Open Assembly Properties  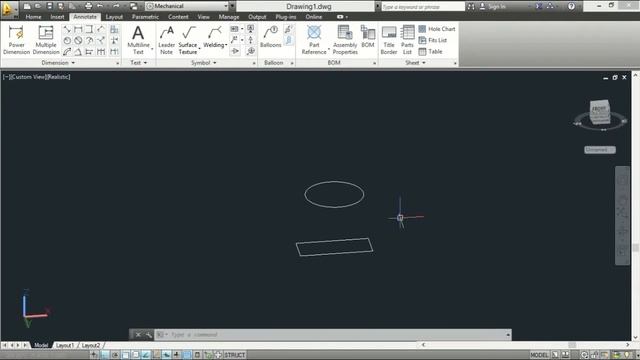[345, 40]
